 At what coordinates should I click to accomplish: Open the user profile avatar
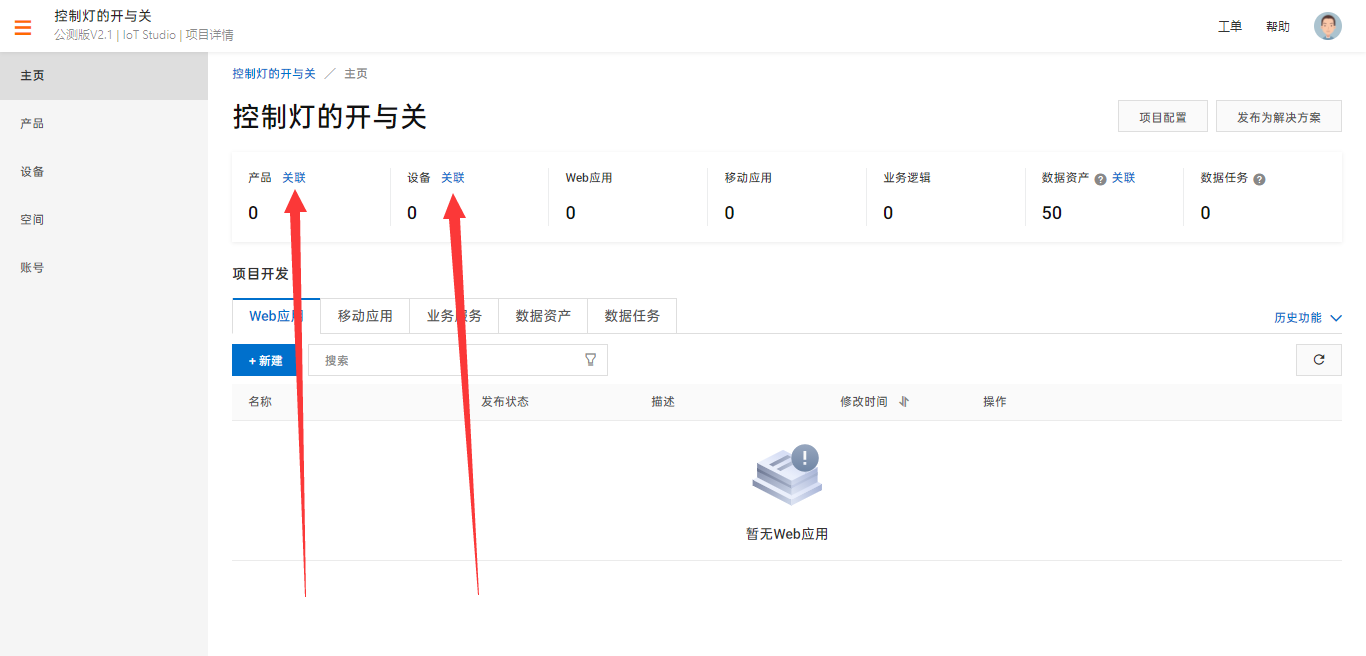point(1328,25)
